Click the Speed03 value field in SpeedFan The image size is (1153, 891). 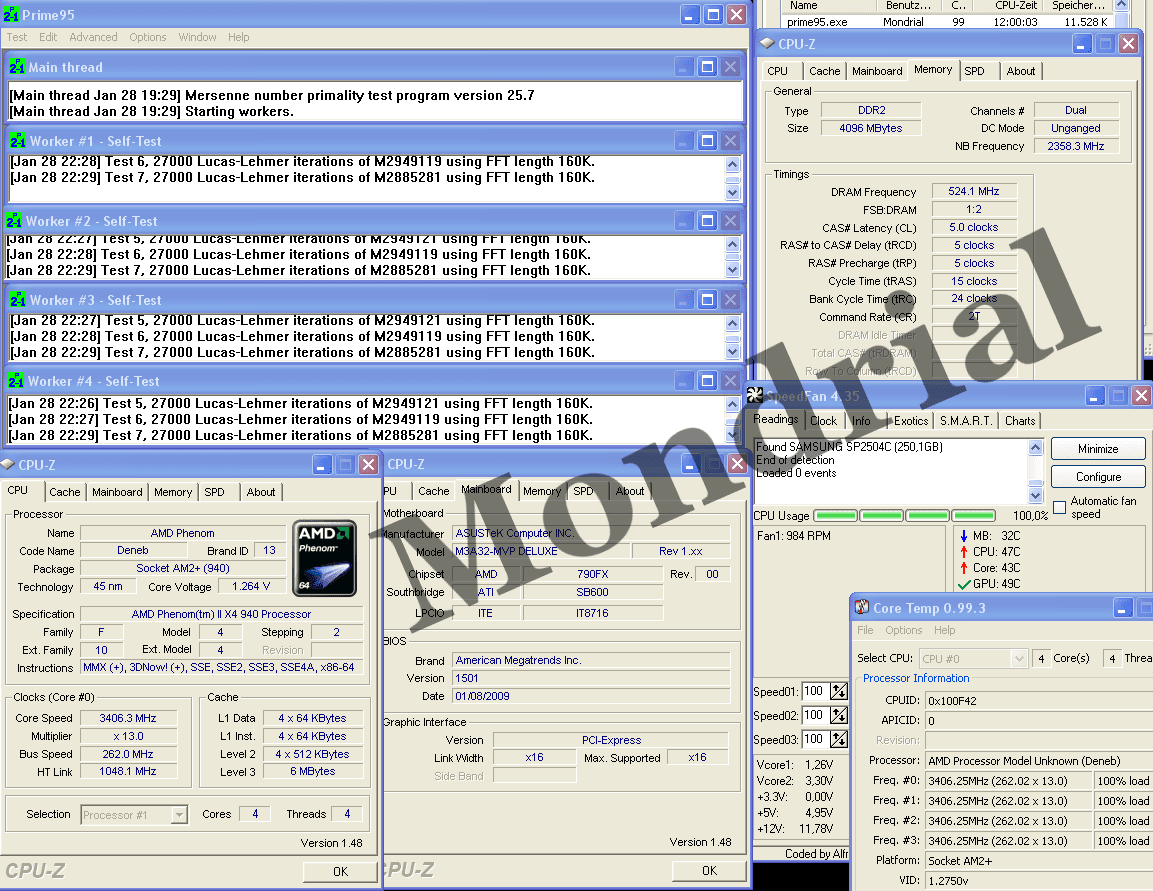815,739
